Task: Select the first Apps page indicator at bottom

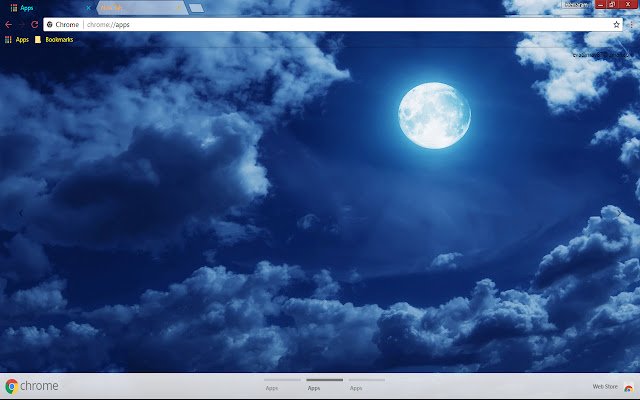Action: click(282, 384)
